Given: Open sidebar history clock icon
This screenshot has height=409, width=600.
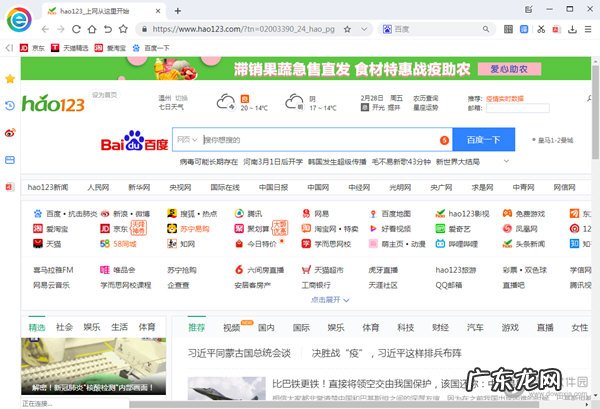Looking at the screenshot, I should (x=10, y=105).
